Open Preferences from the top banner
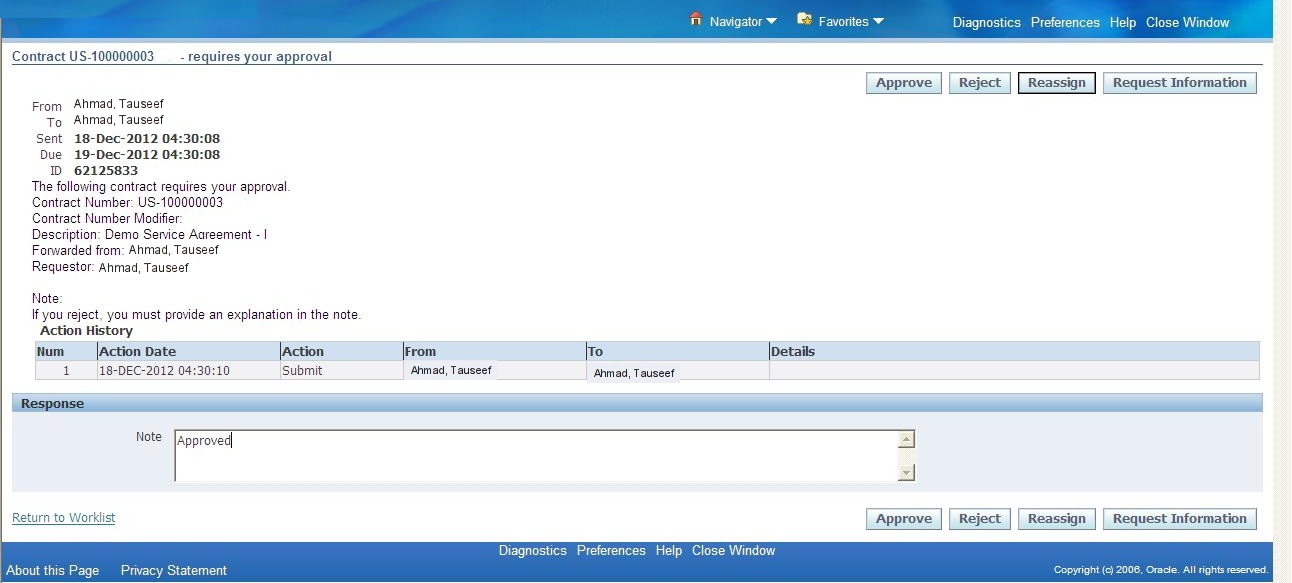The height and width of the screenshot is (583, 1292). point(1065,22)
